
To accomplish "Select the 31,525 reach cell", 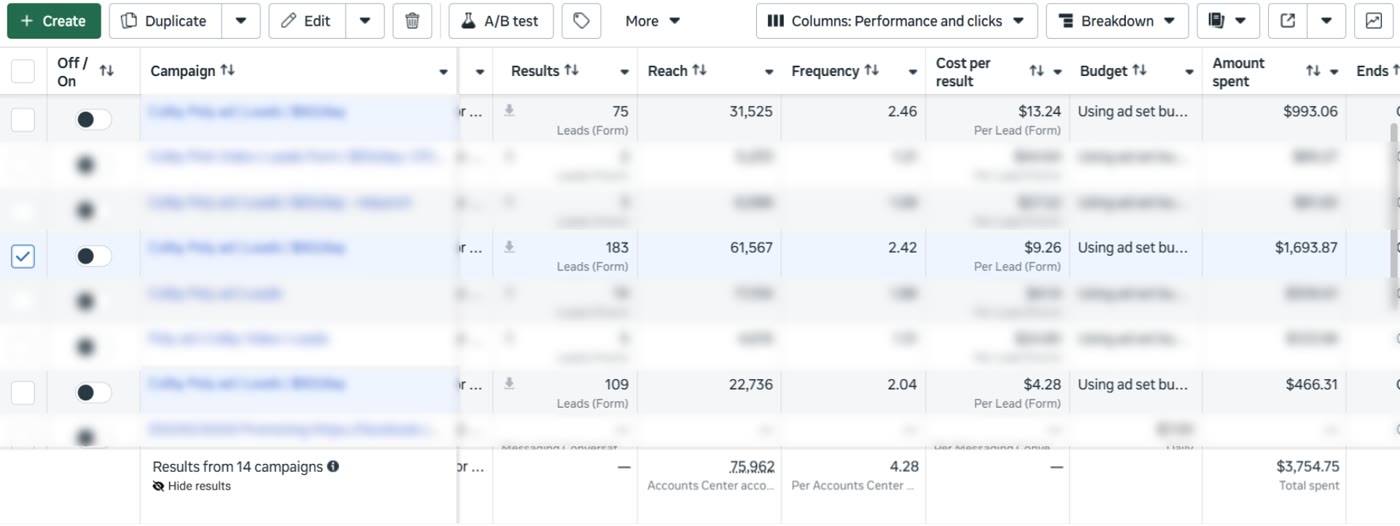I will click(x=709, y=120).
